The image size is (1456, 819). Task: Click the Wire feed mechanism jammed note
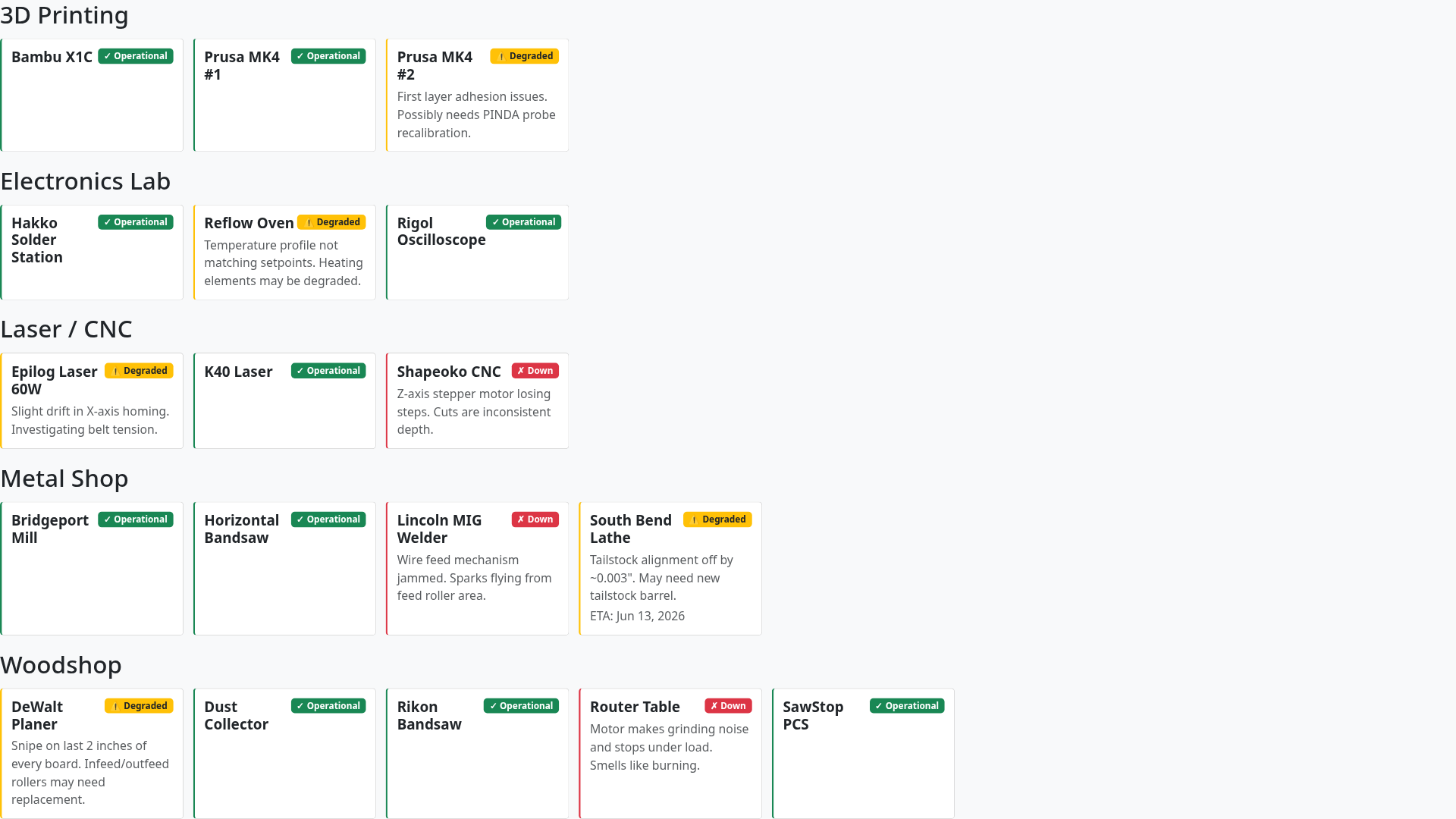(475, 578)
